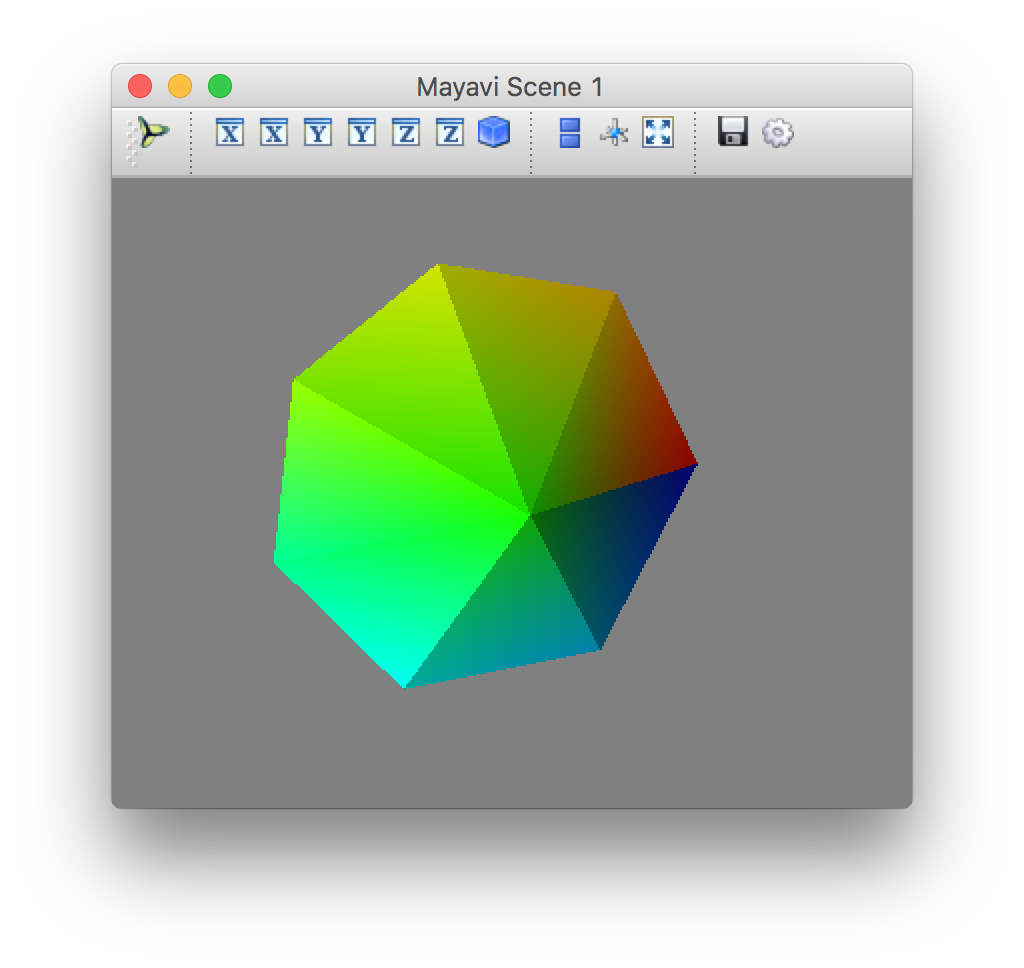Zoom the window using green traffic light
Viewport: 1024px width, 968px height.
[x=219, y=87]
